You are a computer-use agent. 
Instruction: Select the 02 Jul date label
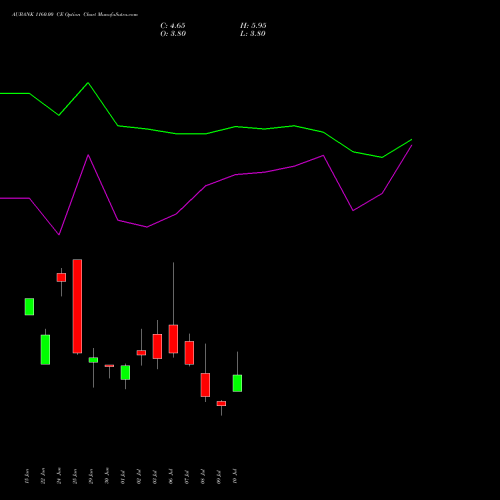tap(139, 477)
